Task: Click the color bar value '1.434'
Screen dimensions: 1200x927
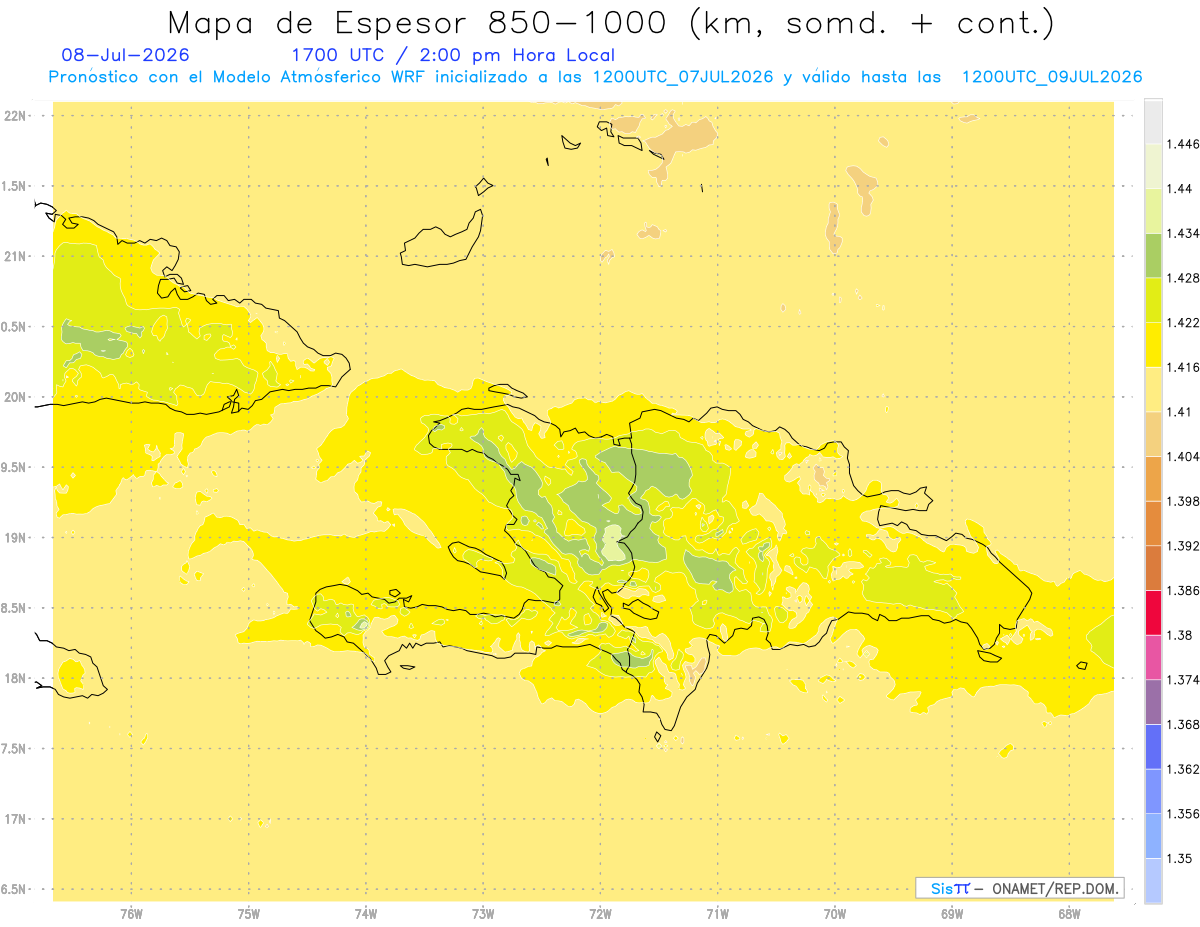Action: [1183, 233]
